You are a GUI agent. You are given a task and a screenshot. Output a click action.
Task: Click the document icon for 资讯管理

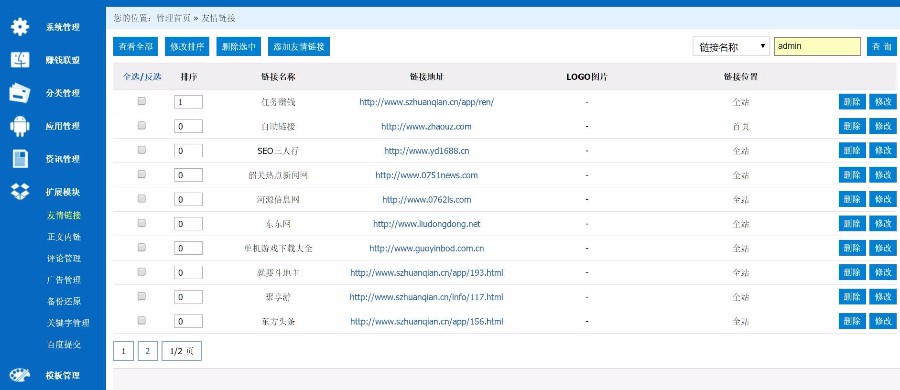[x=20, y=159]
